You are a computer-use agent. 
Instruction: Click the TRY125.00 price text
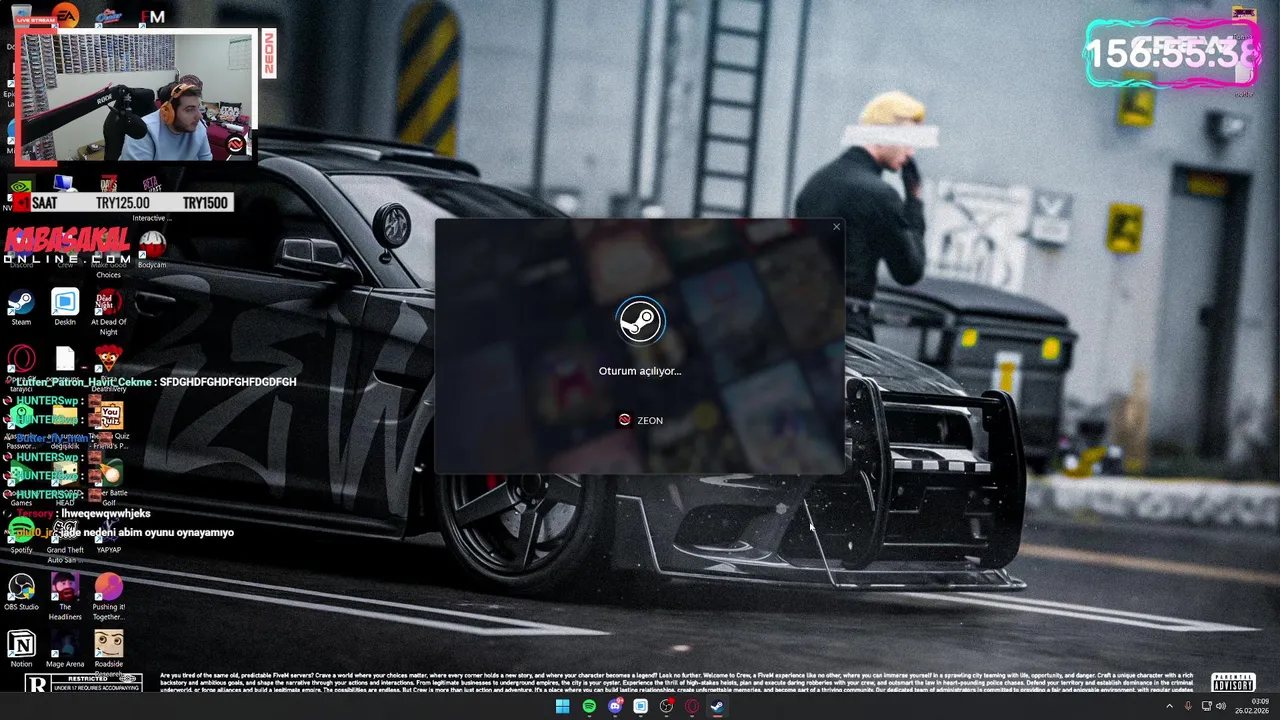[x=122, y=203]
